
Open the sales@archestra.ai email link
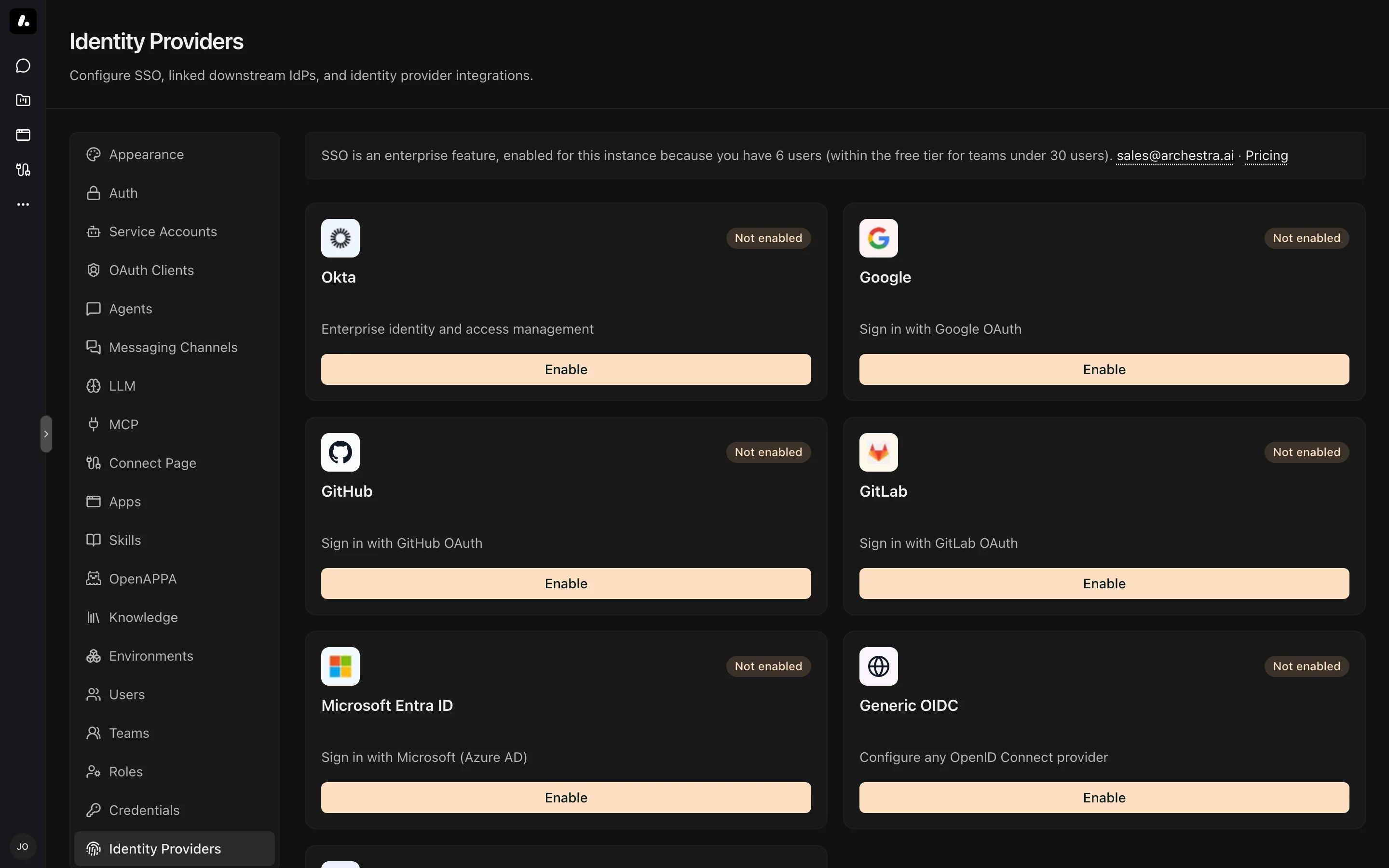click(1175, 156)
